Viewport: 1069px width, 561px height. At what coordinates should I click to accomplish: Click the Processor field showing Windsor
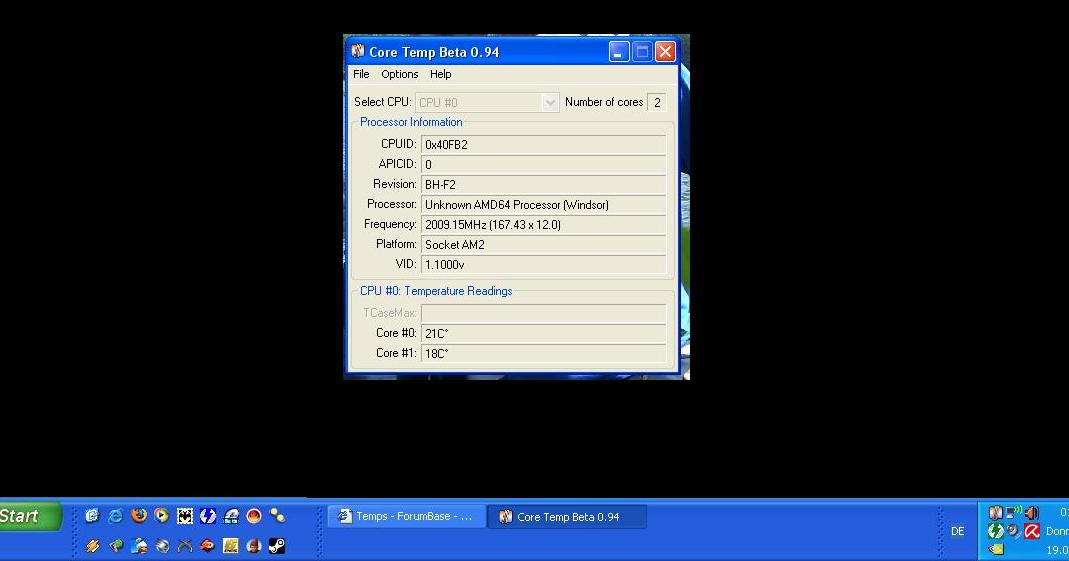pyautogui.click(x=543, y=204)
